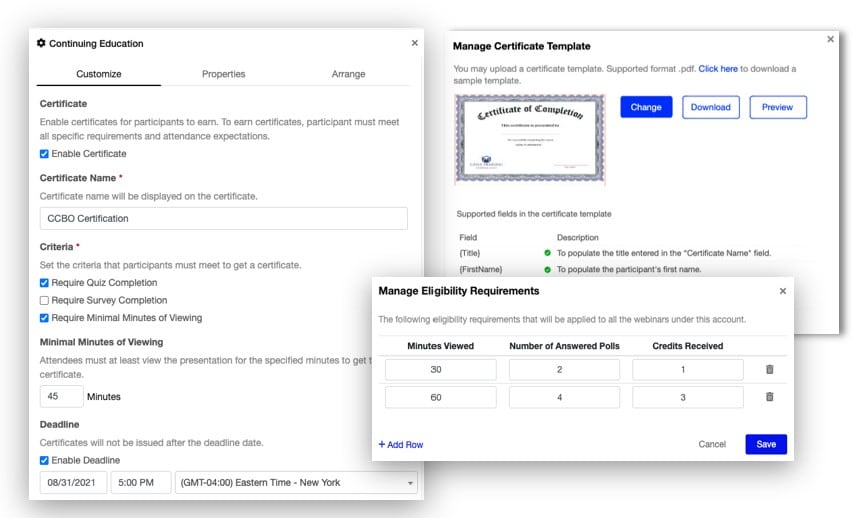The height and width of the screenshot is (518, 864).
Task: Click the Change template button
Action: (646, 107)
